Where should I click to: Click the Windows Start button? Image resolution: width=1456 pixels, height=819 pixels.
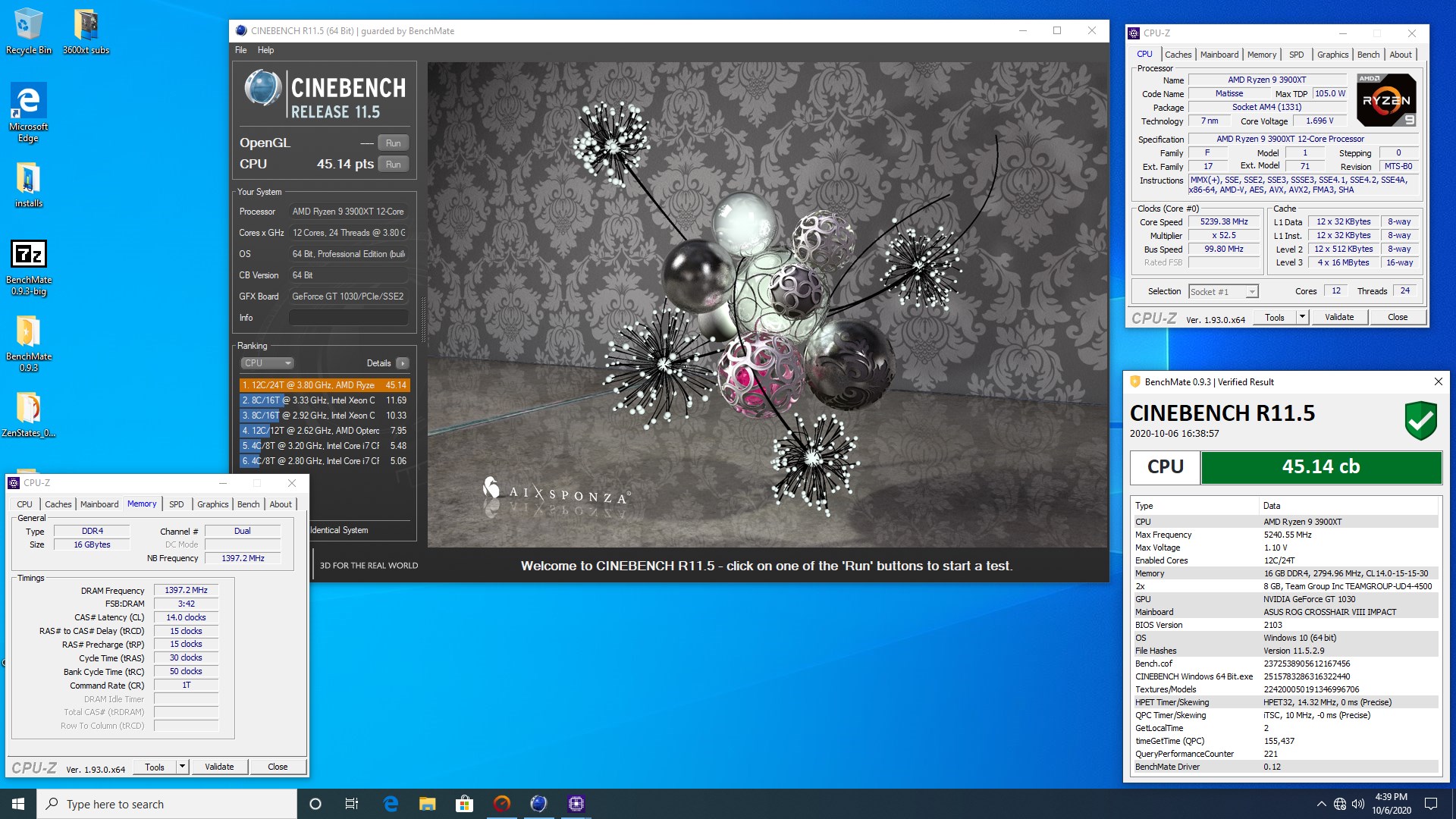18,804
